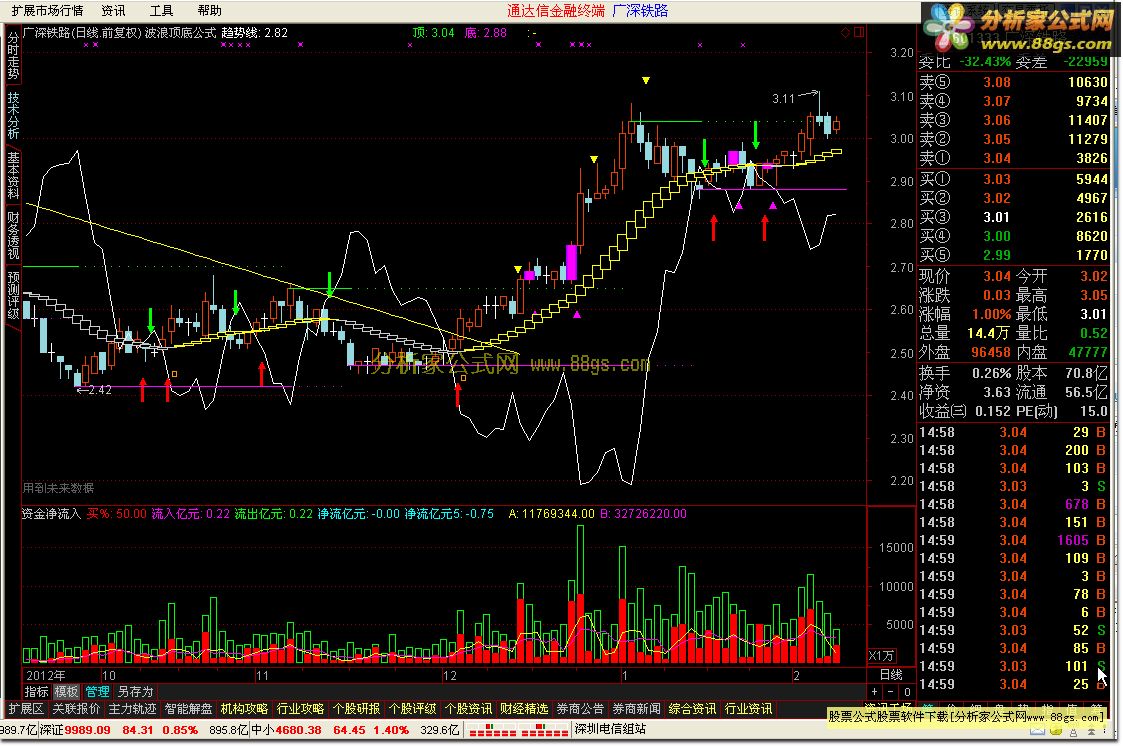Switch to 分时走势 sidebar tab
This screenshot has height=746, width=1123.
[14, 55]
